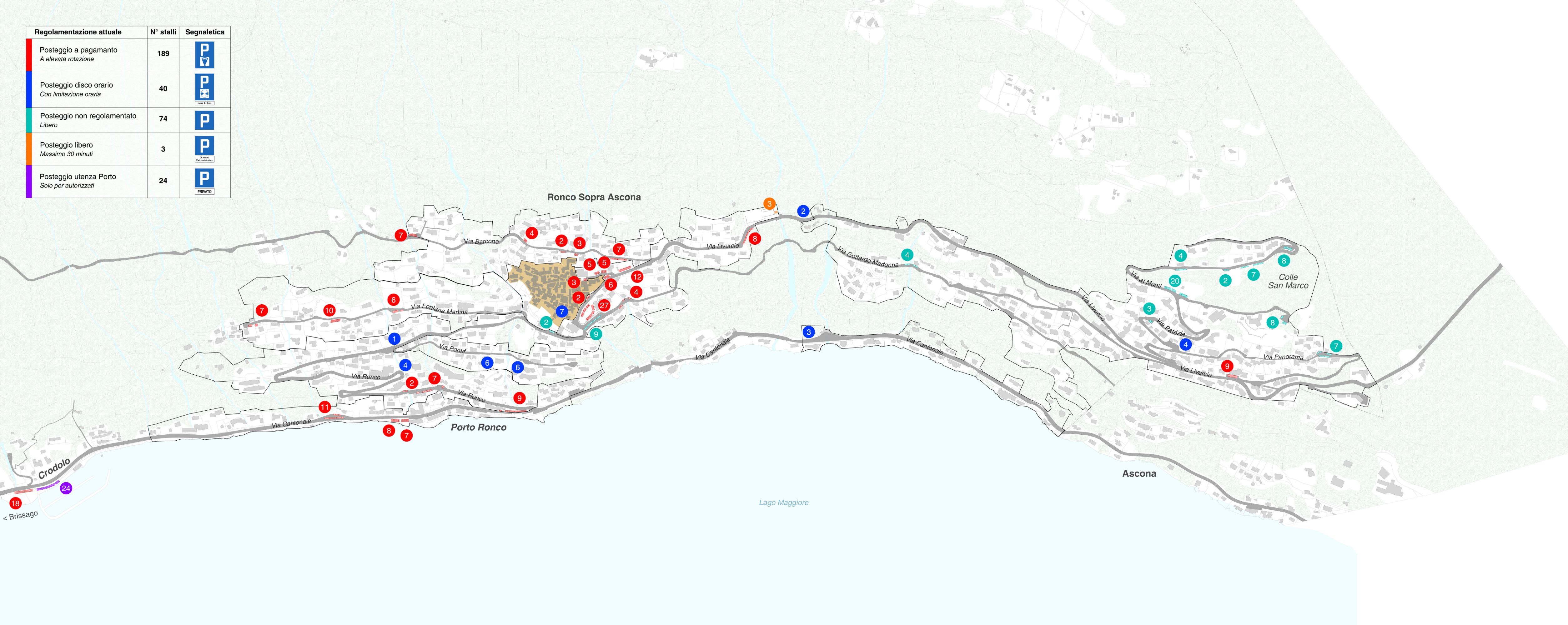Viewport: 1568px width, 625px height.
Task: Click the PRIVATO parking sign in legend
Action: point(204,181)
